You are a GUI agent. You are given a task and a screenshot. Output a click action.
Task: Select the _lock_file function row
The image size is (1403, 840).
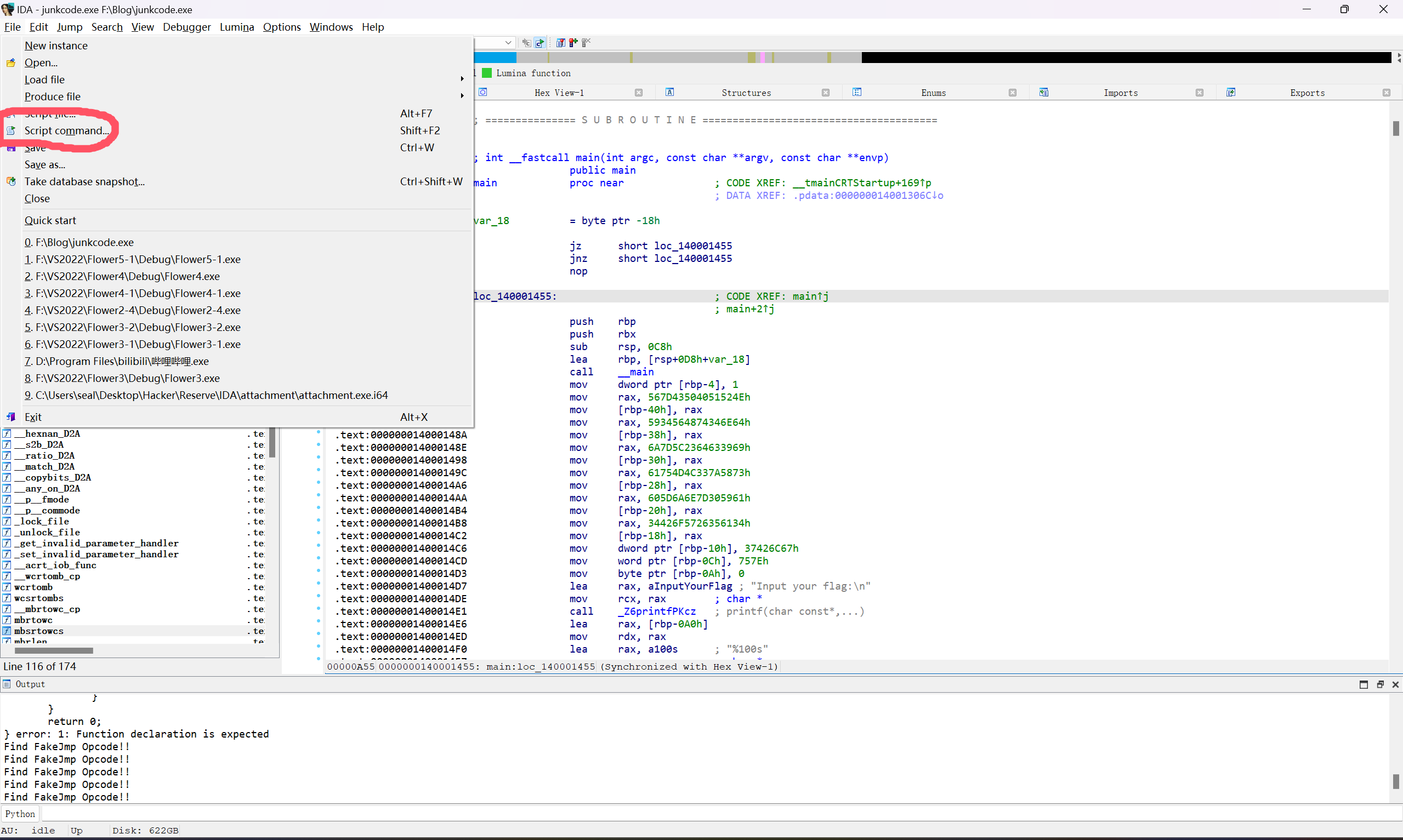pyautogui.click(x=134, y=521)
